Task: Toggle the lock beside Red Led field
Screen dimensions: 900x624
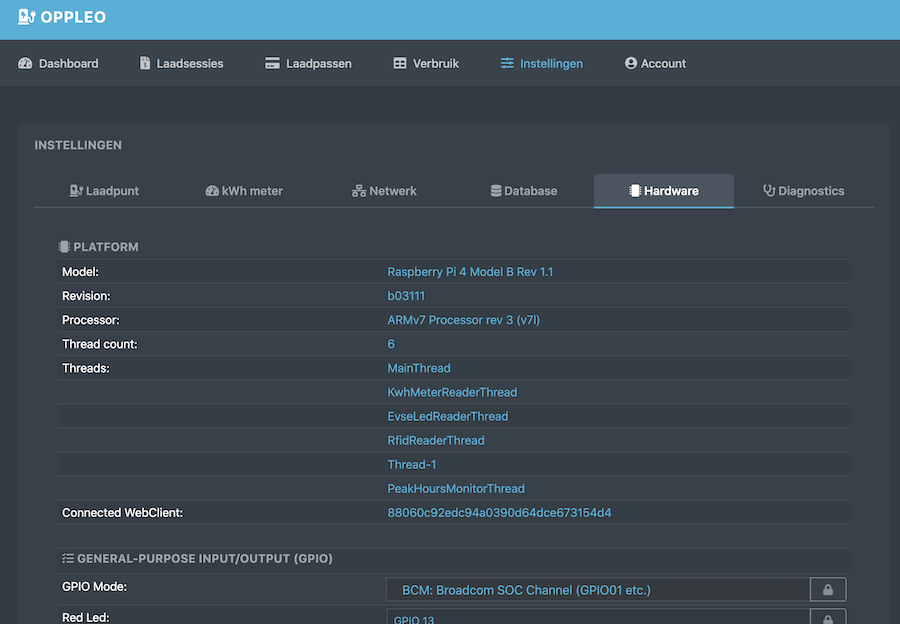Action: tap(828, 618)
